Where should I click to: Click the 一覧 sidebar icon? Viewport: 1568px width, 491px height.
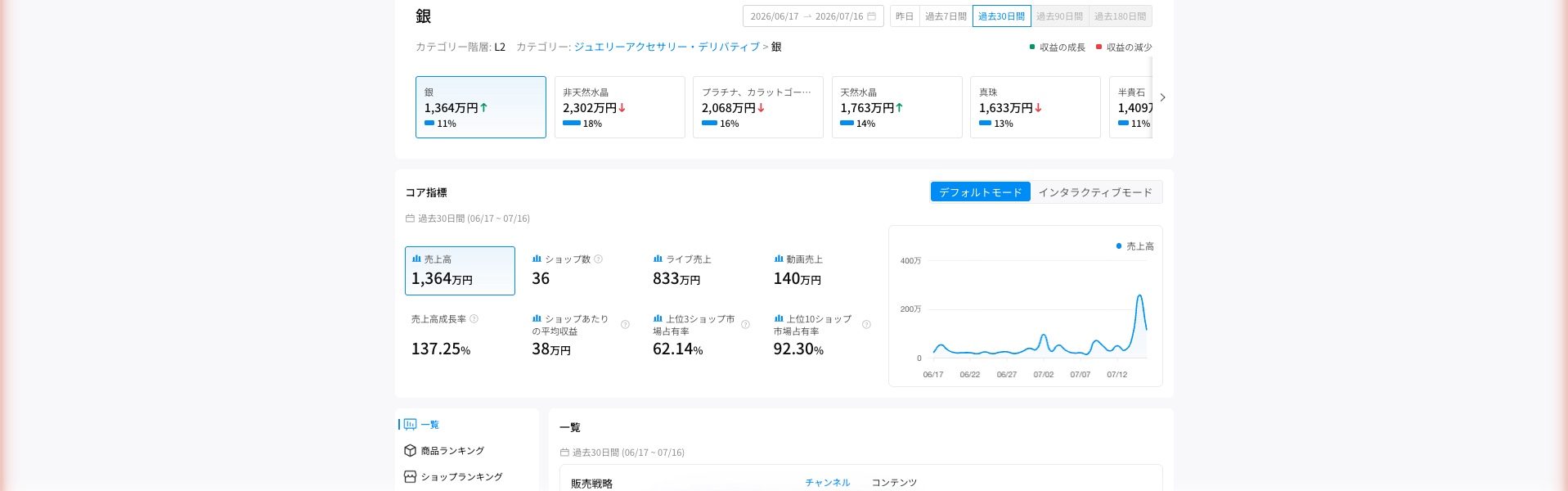(x=410, y=424)
